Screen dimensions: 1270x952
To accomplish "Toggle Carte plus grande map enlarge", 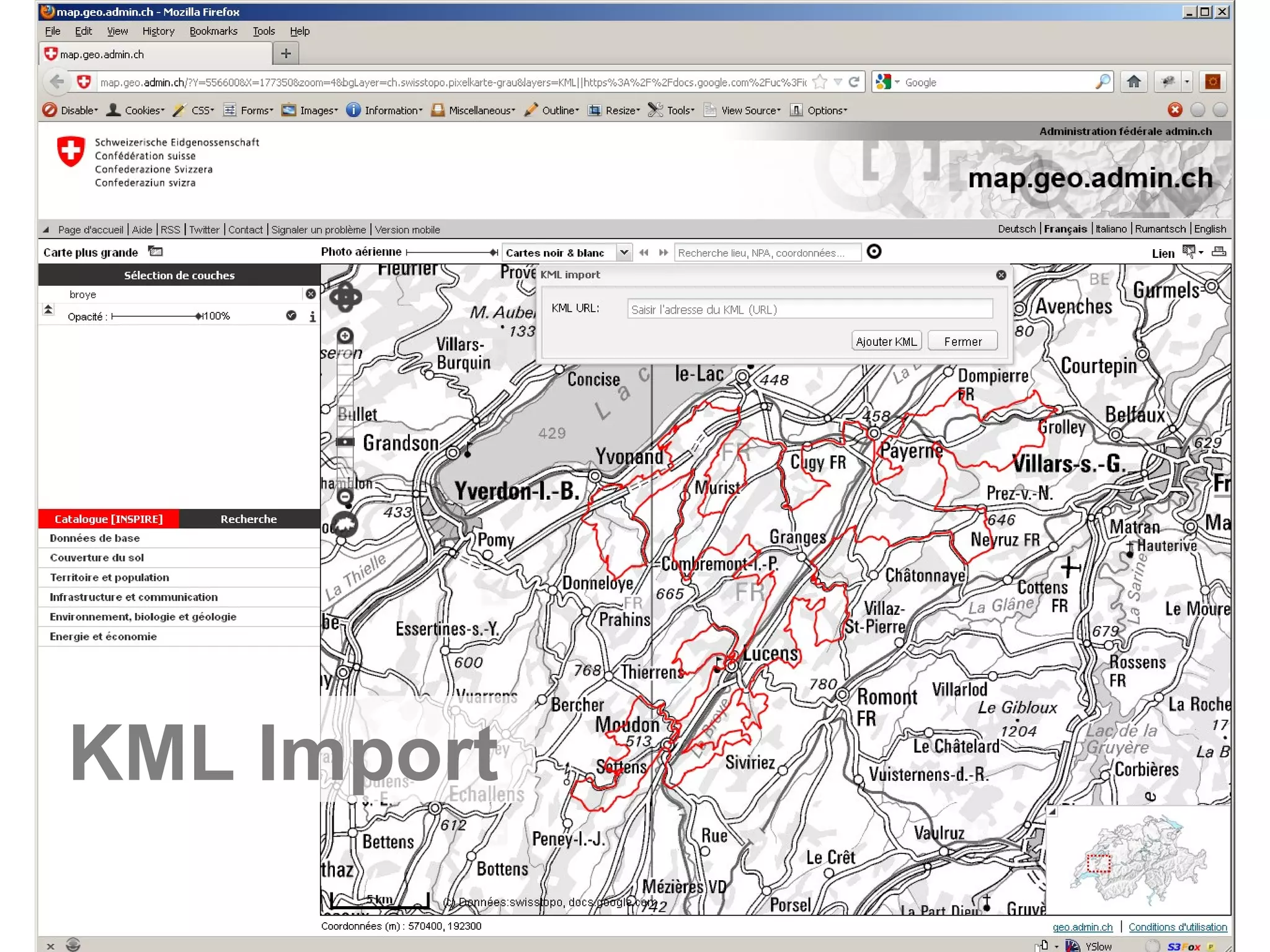I will [155, 252].
